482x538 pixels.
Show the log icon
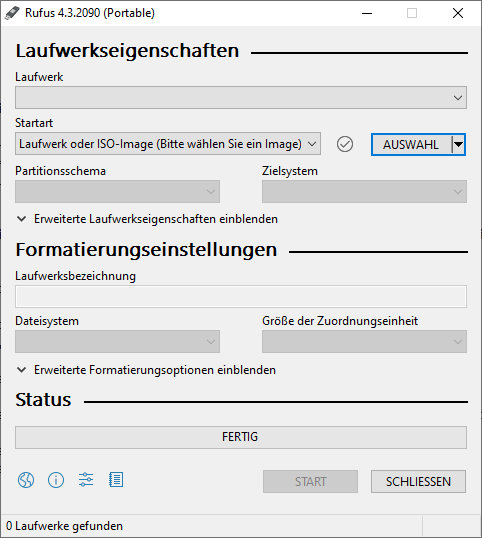click(x=116, y=480)
